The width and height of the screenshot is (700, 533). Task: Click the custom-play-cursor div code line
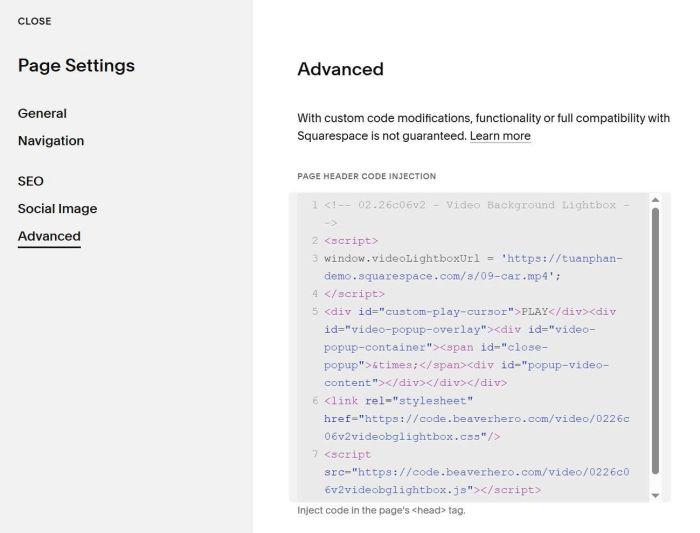click(420, 311)
